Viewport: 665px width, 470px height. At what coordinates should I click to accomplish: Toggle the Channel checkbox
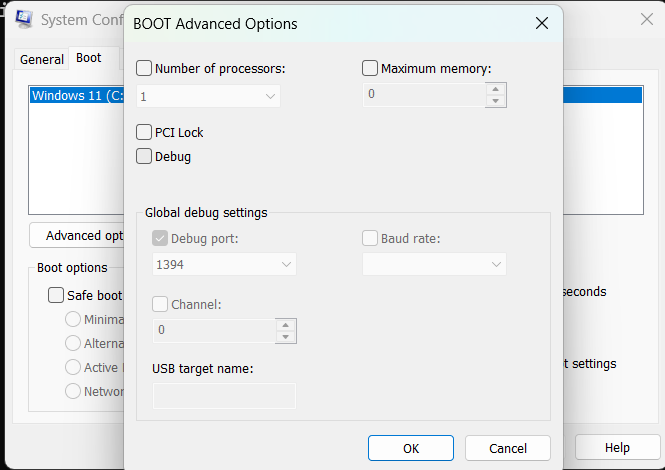click(x=160, y=304)
